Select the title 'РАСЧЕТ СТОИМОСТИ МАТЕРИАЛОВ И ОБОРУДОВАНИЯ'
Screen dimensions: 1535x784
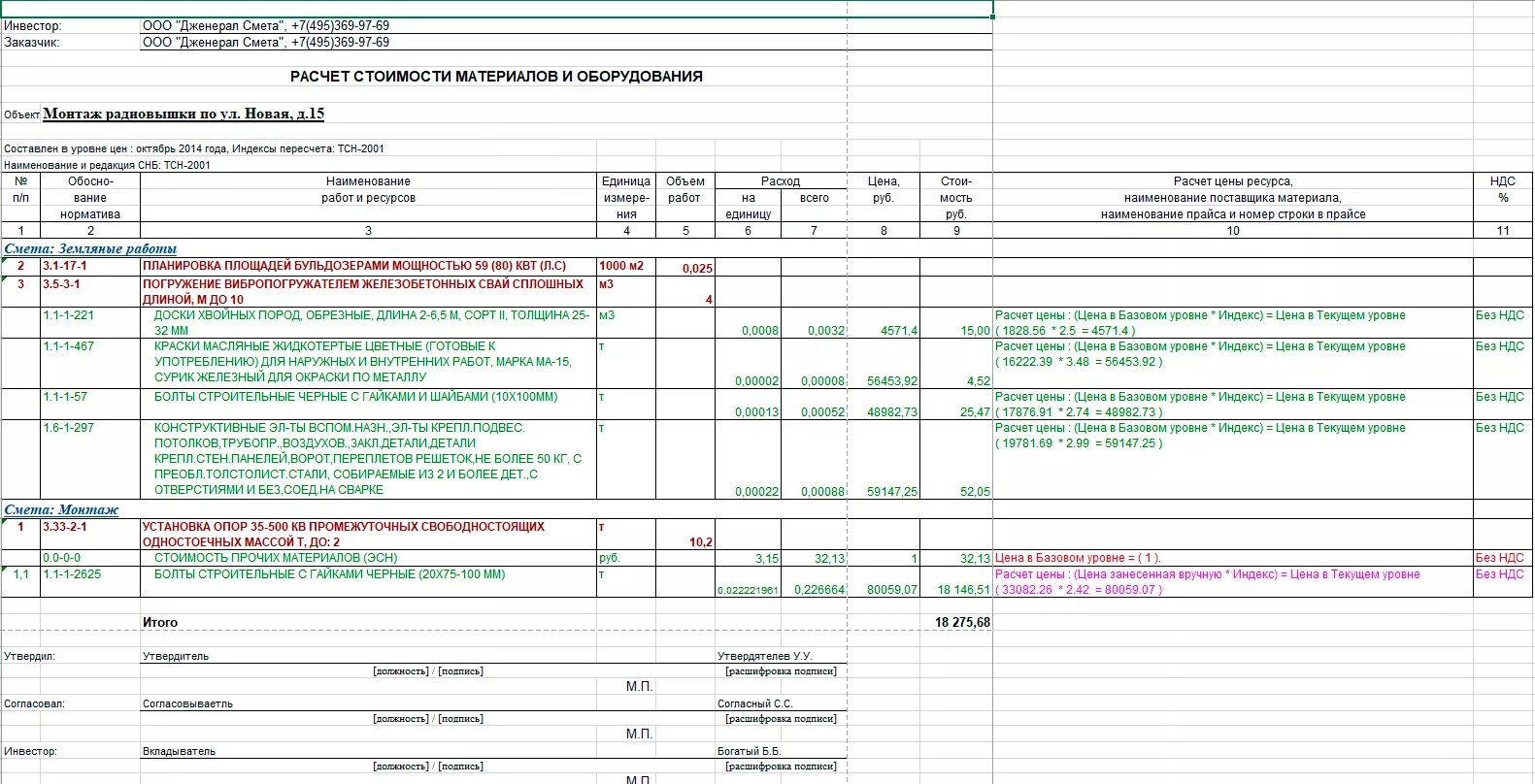(496, 76)
